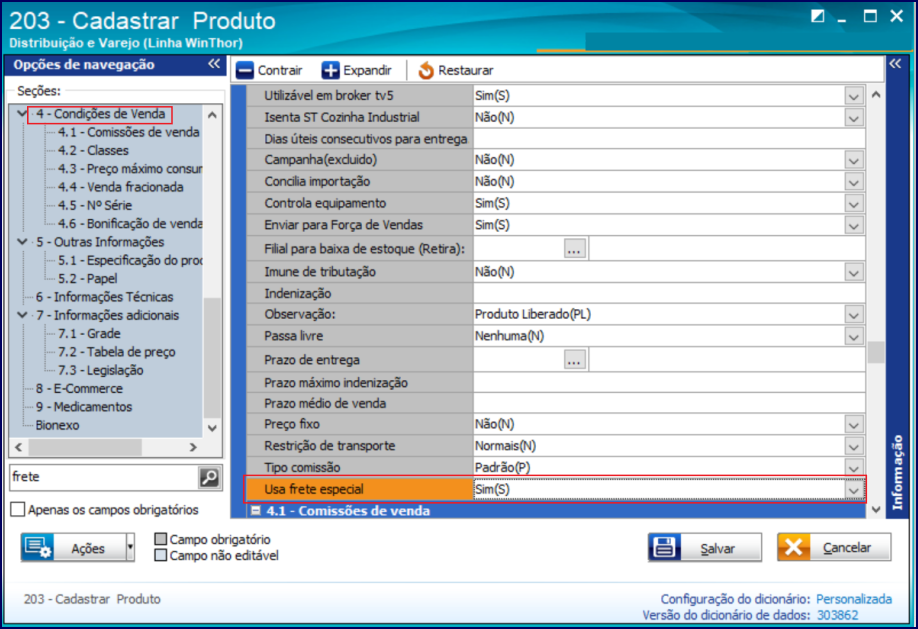Click the Prazo médio de venda field
The height and width of the screenshot is (629, 918).
[x=669, y=404]
